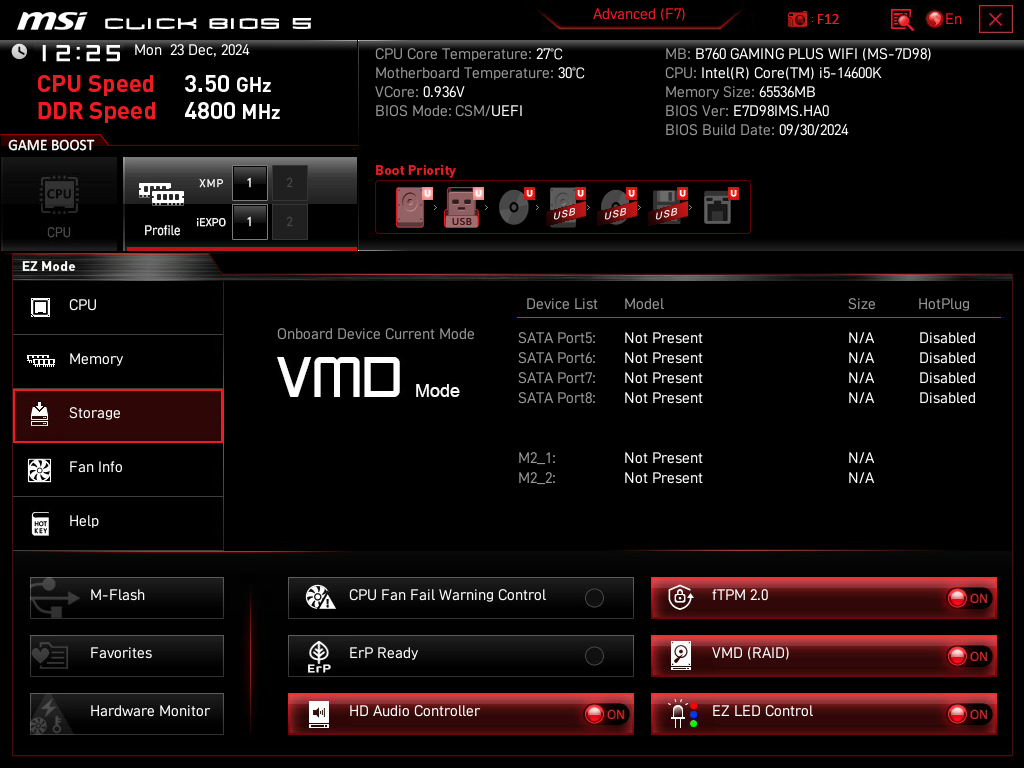
Task: Open the Memory section in EZ Mode
Action: click(x=118, y=360)
